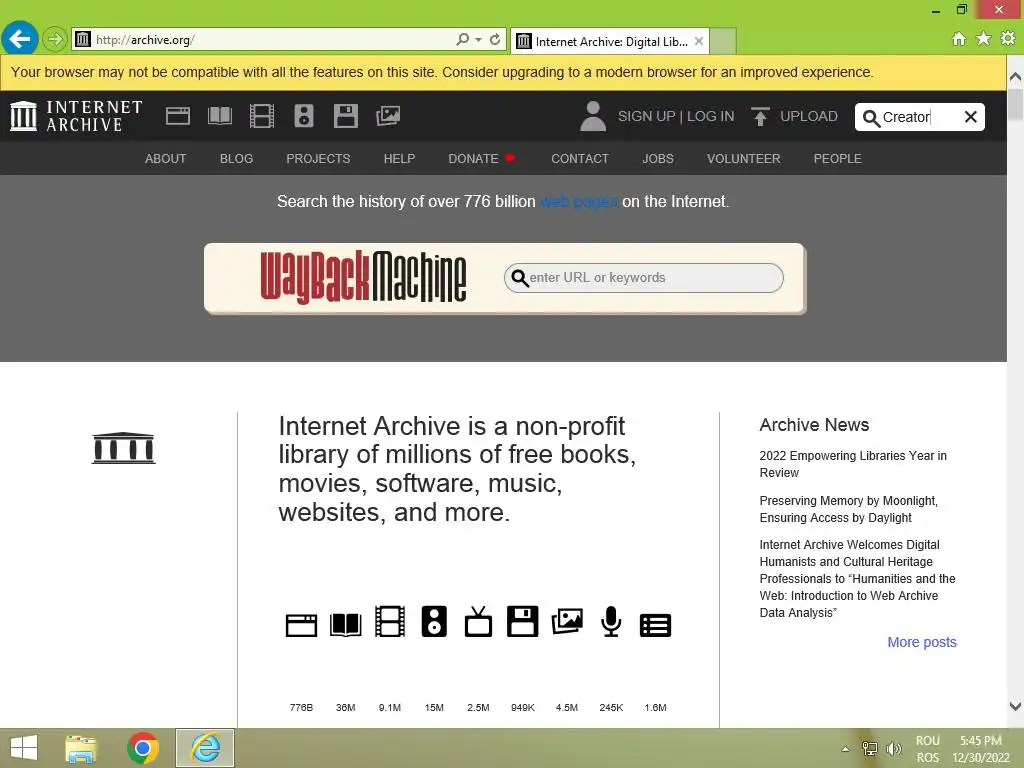Click the user avatar icon

point(593,116)
